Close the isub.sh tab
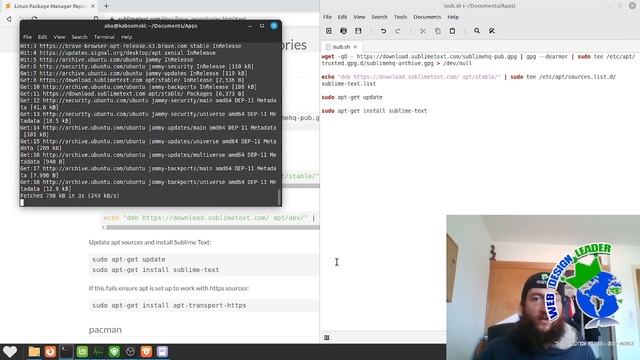This screenshot has height=360, width=640. [x=355, y=47]
